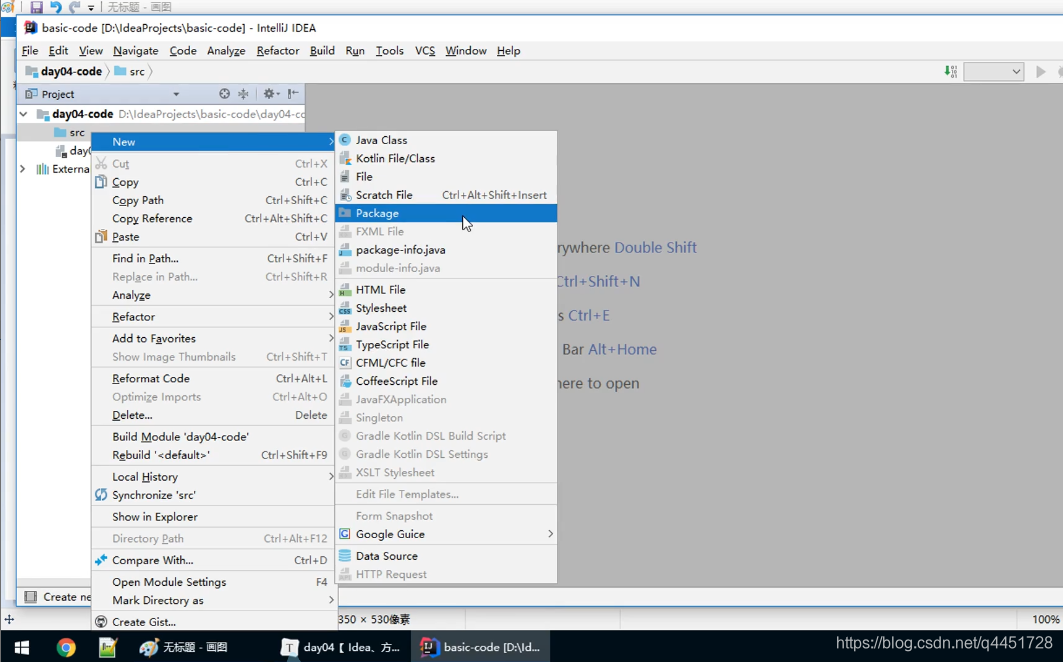The width and height of the screenshot is (1063, 662).
Task: Open Project panel settings gear
Action: pos(271,94)
